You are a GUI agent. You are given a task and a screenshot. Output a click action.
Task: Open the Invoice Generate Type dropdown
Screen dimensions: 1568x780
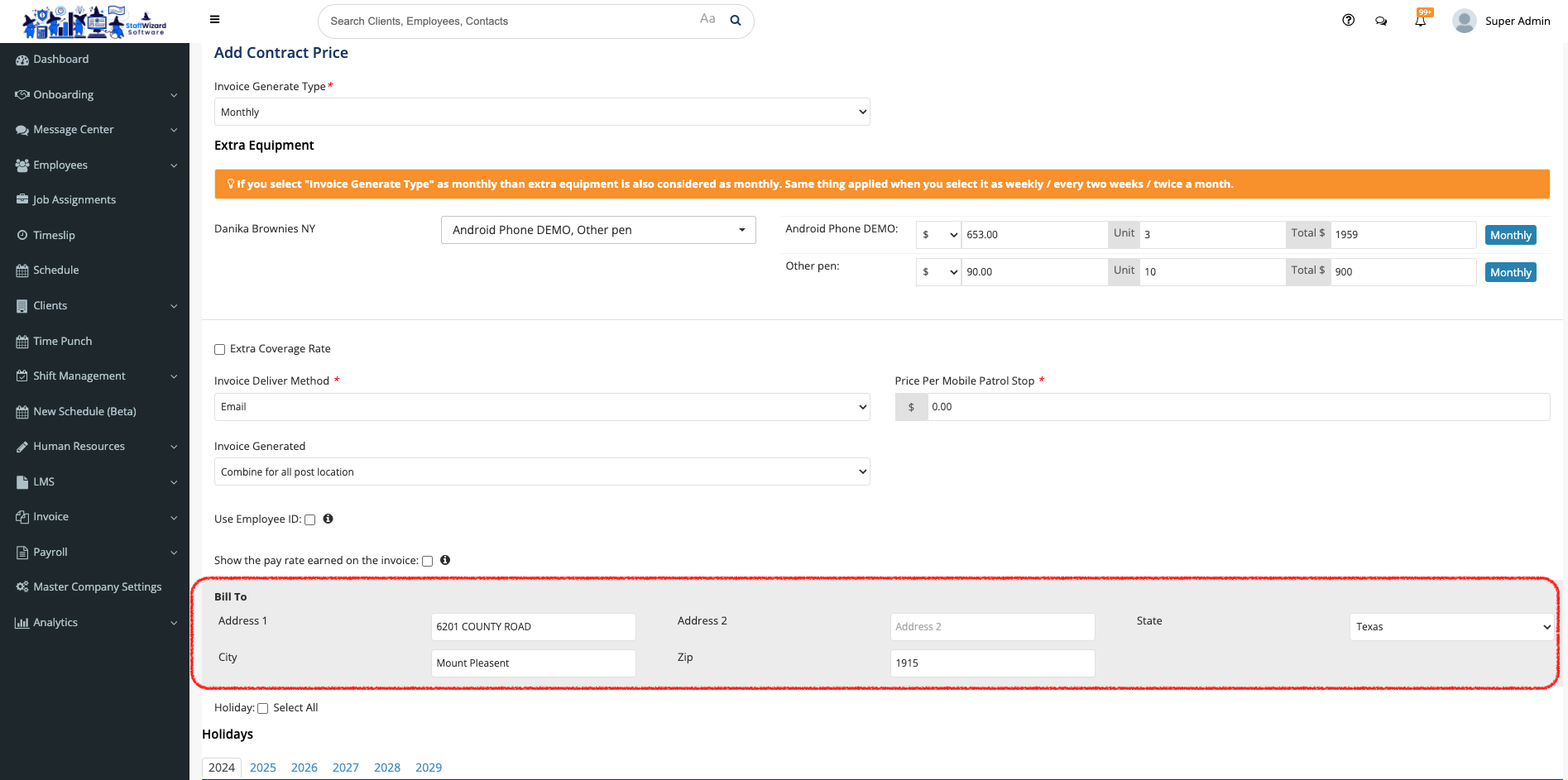pyautogui.click(x=542, y=111)
